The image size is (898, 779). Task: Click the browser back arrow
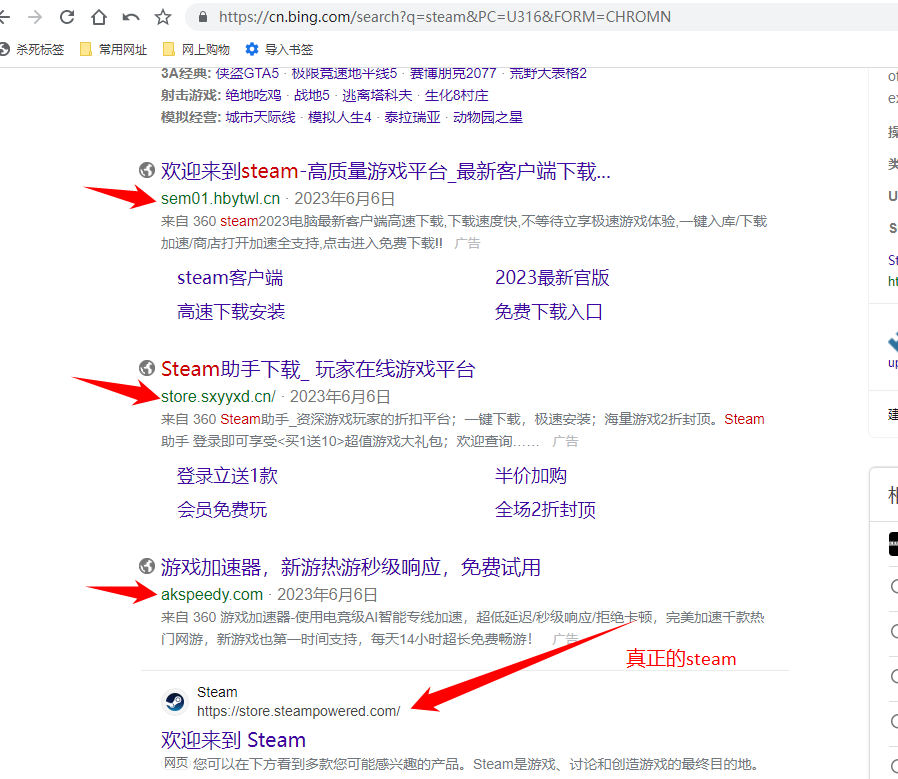7,17
